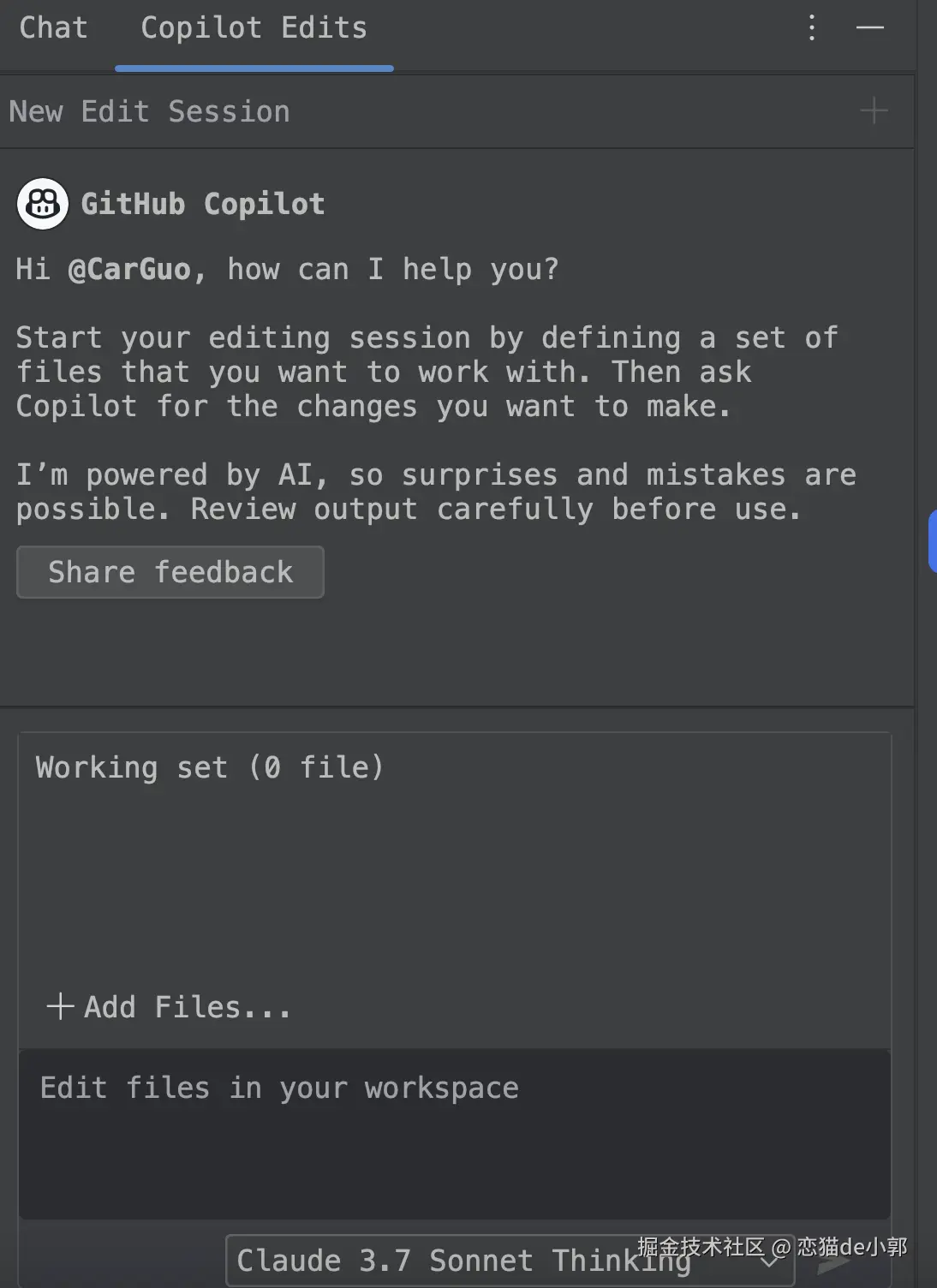Viewport: 937px width, 1288px height.
Task: Click the Working set (0 file) header
Action: coord(210,767)
